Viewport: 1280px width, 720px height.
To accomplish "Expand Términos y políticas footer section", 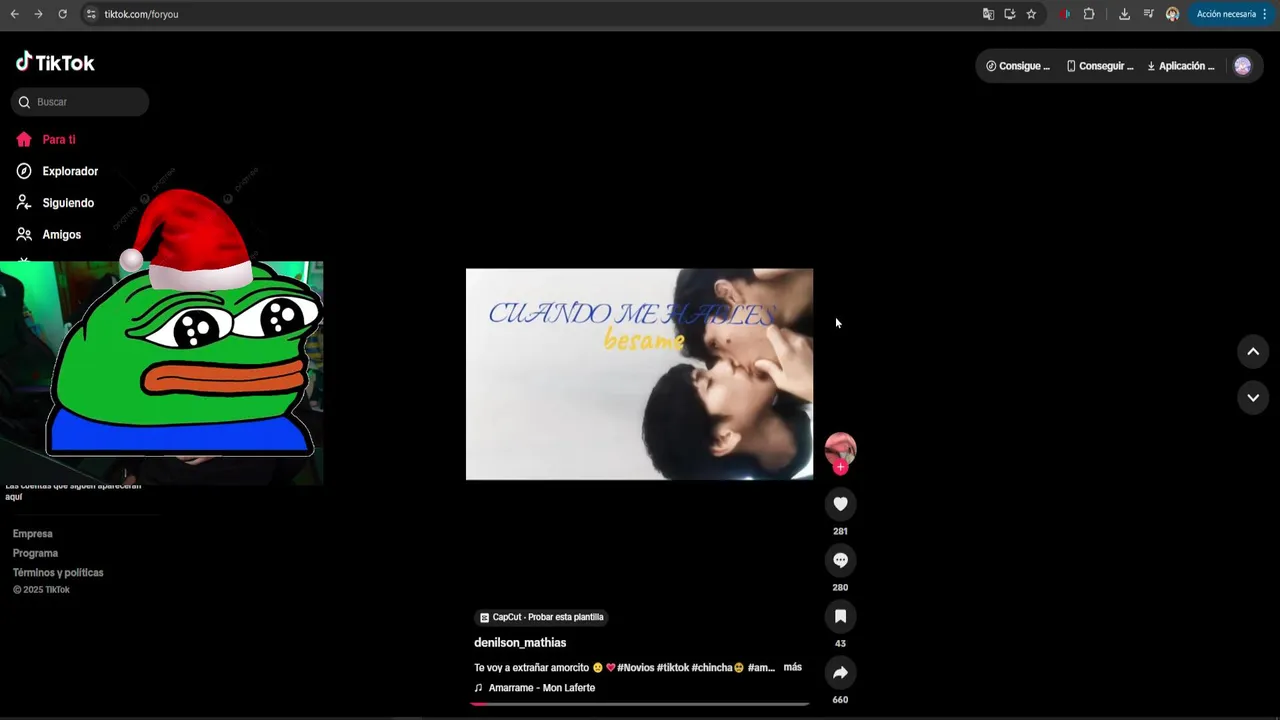I will 58,573.
